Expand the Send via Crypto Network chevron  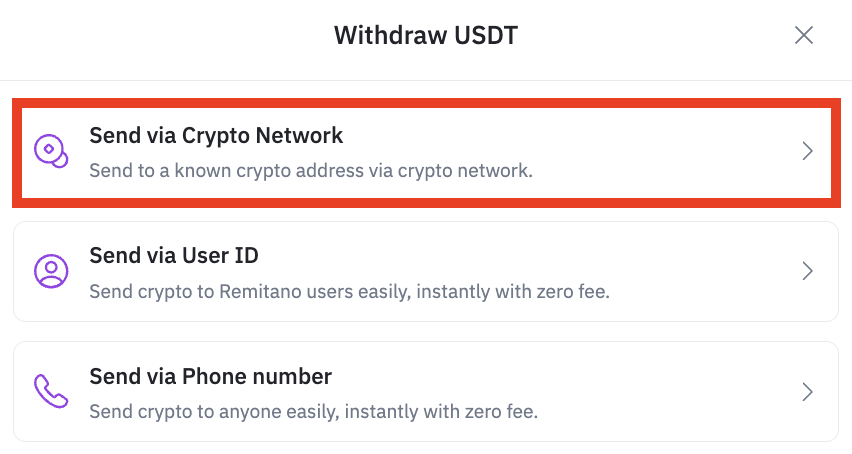pos(807,151)
